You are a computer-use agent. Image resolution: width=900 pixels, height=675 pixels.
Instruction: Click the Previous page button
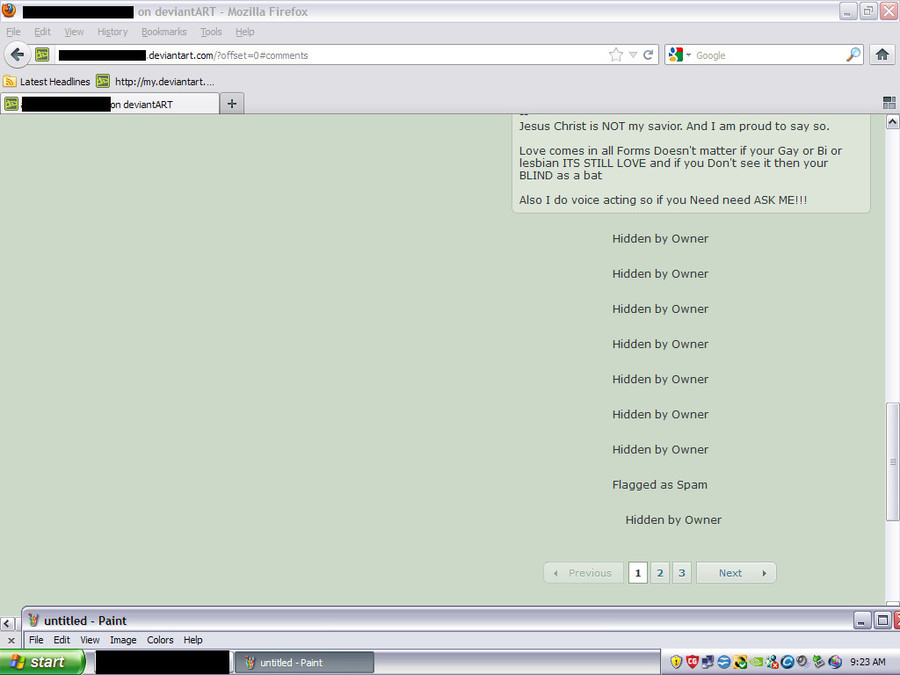[583, 573]
